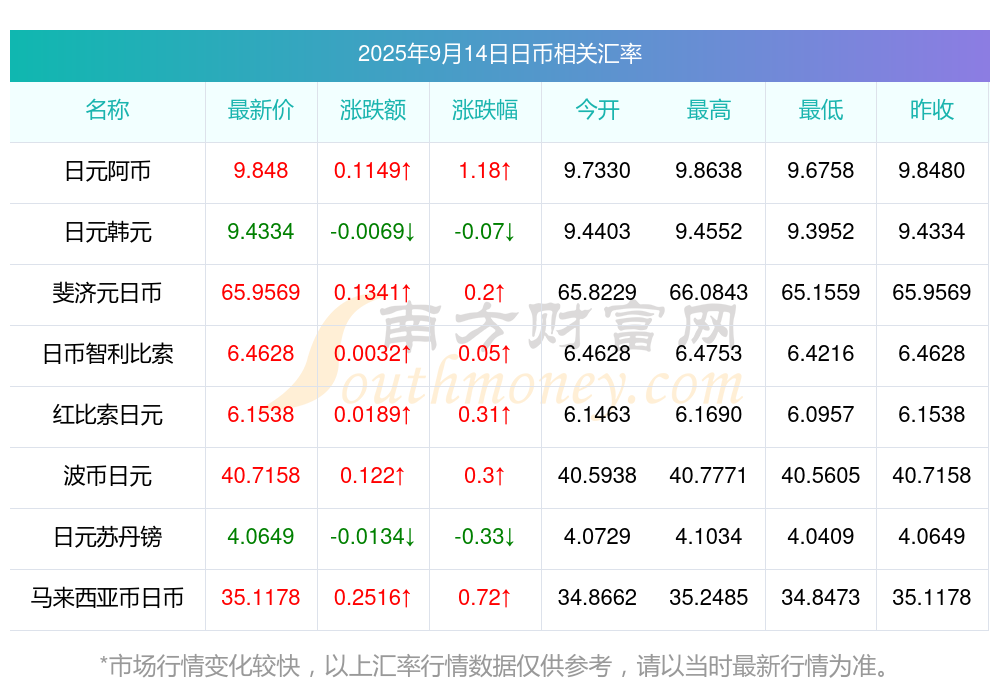Click the change percent -0.33↓

point(485,537)
